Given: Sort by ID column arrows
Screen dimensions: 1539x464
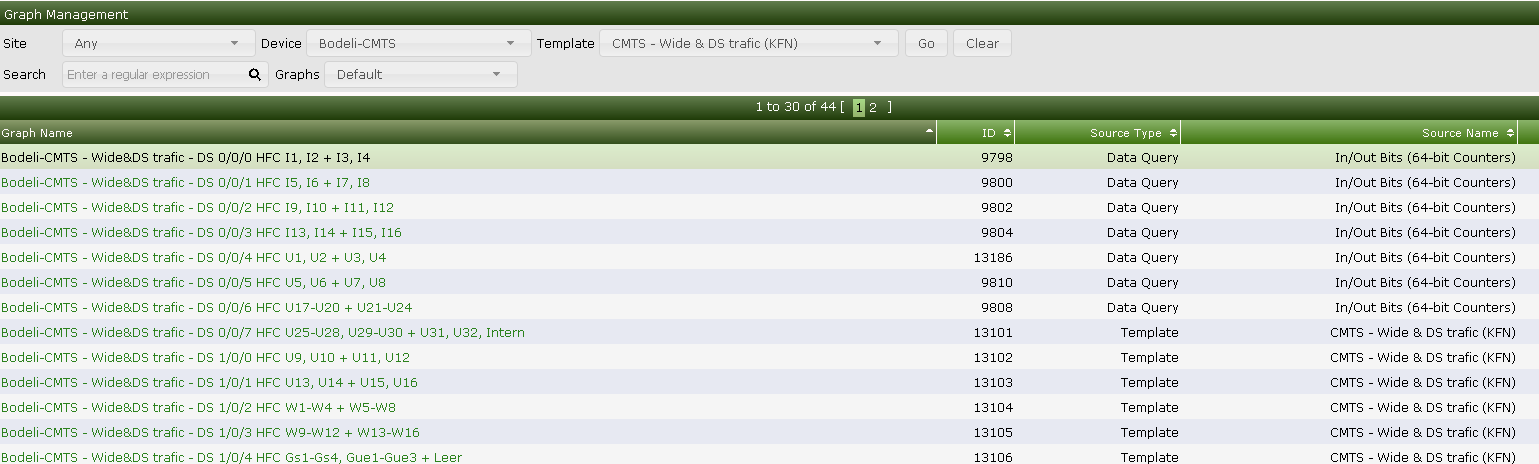Looking at the screenshot, I should coord(1007,133).
